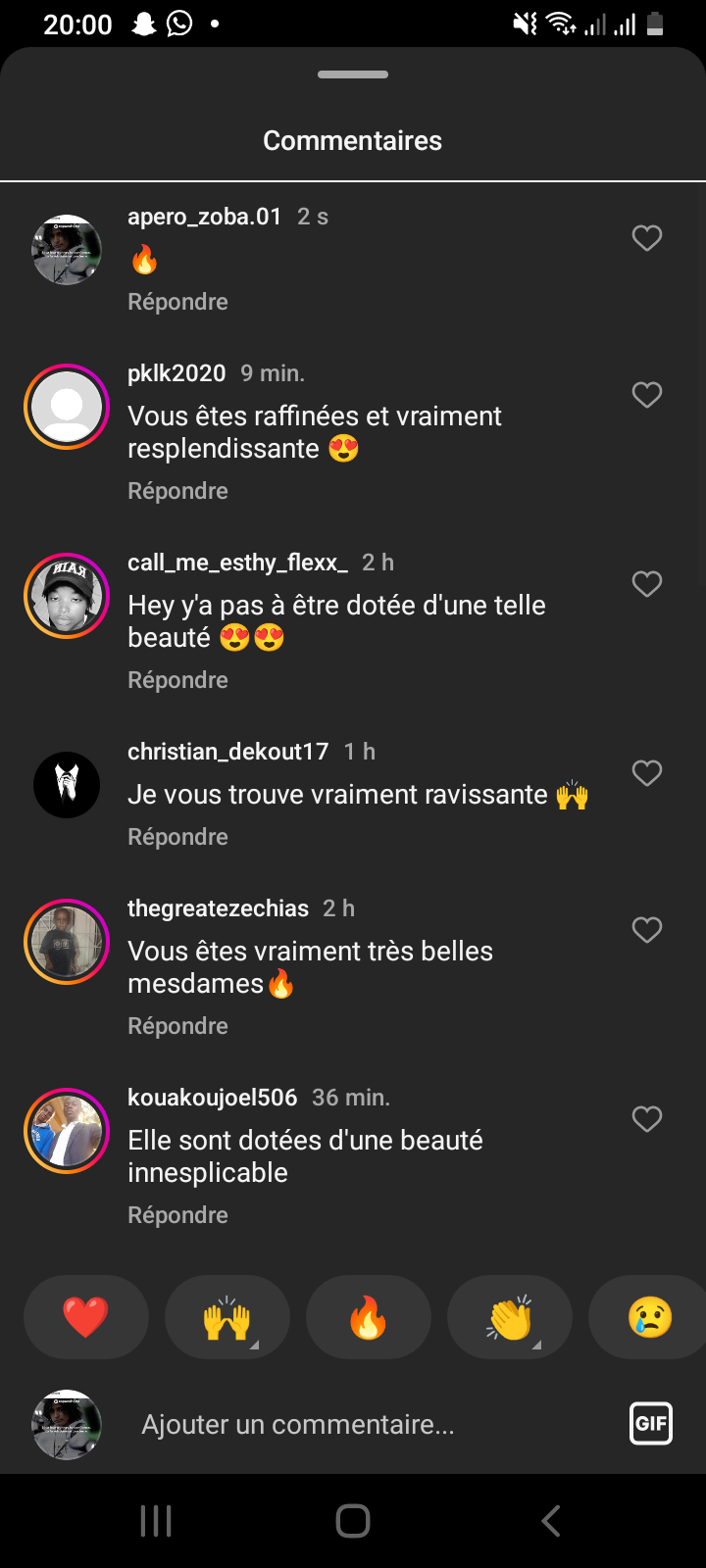The height and width of the screenshot is (1568, 706).
Task: Select the crying face emoji reaction
Action: tap(649, 1317)
